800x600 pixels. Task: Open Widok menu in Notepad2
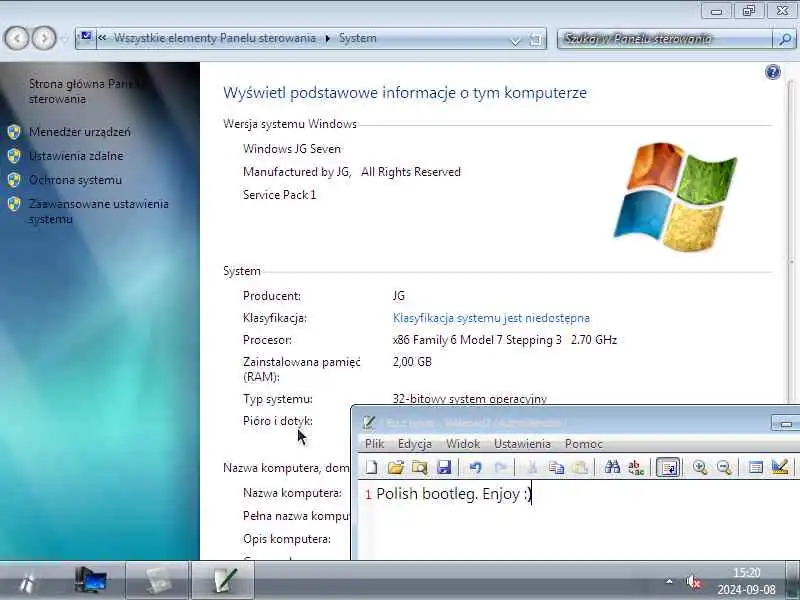tap(463, 444)
